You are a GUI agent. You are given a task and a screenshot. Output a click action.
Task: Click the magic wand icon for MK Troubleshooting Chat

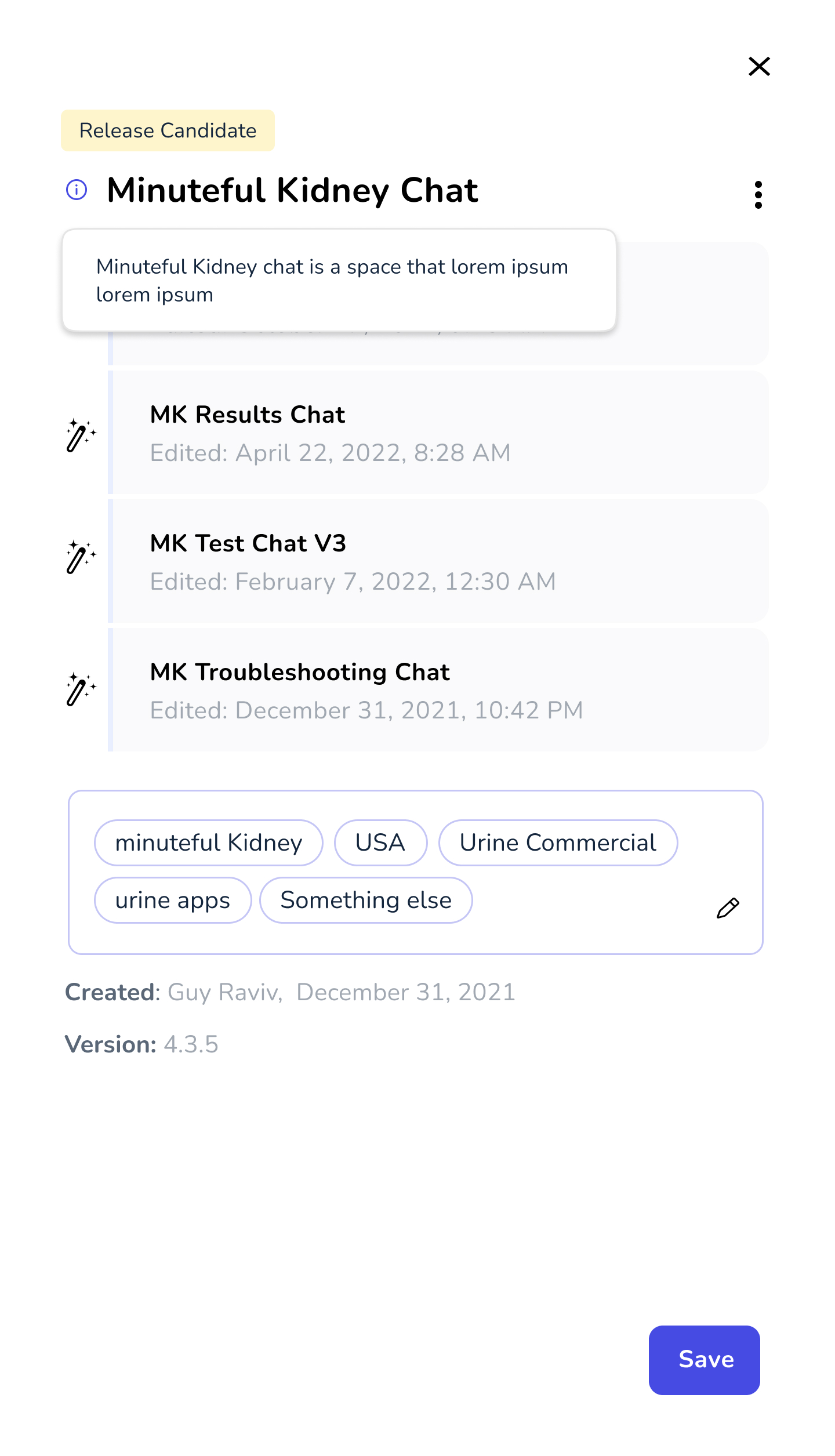click(x=81, y=689)
